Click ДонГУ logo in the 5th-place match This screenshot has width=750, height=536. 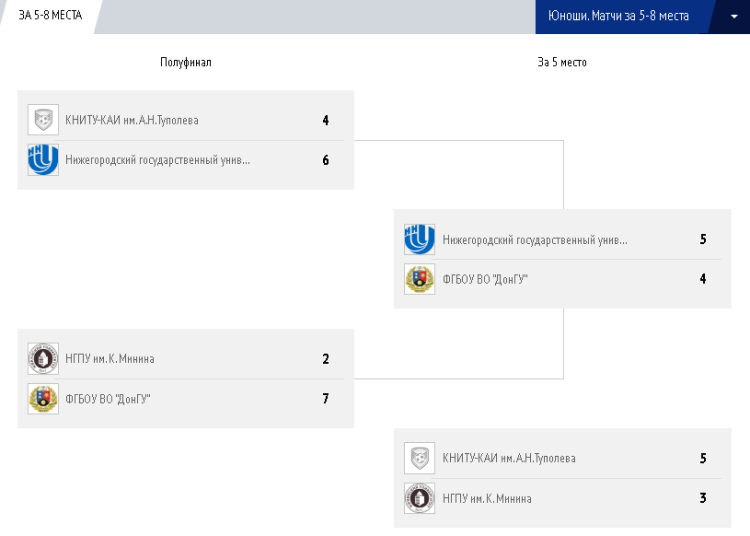[x=420, y=279]
